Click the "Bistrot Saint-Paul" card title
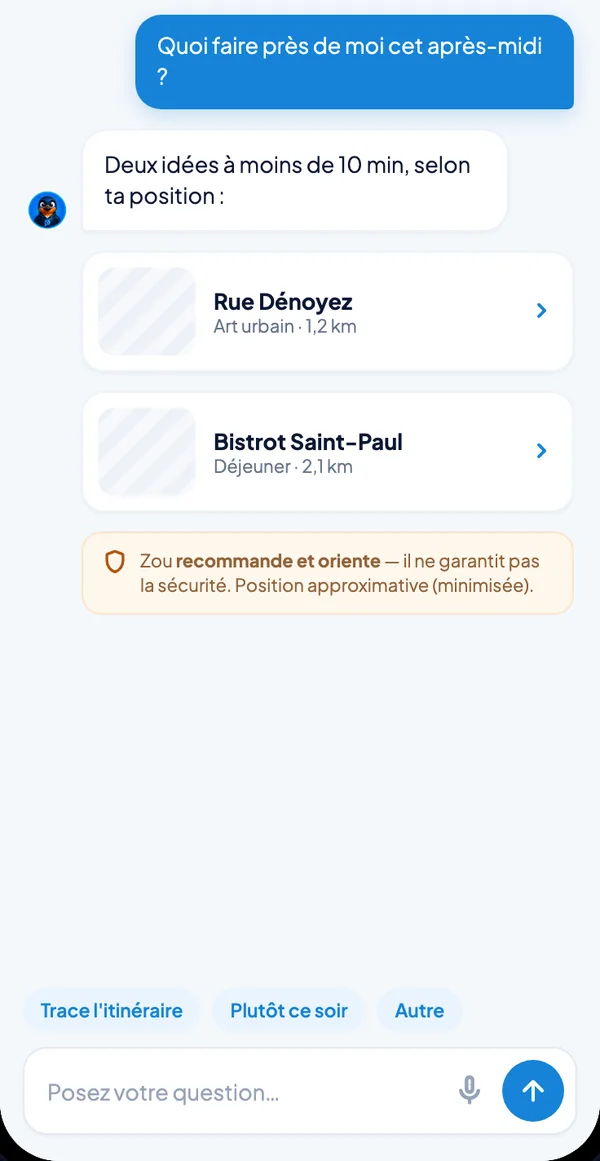 (x=308, y=442)
